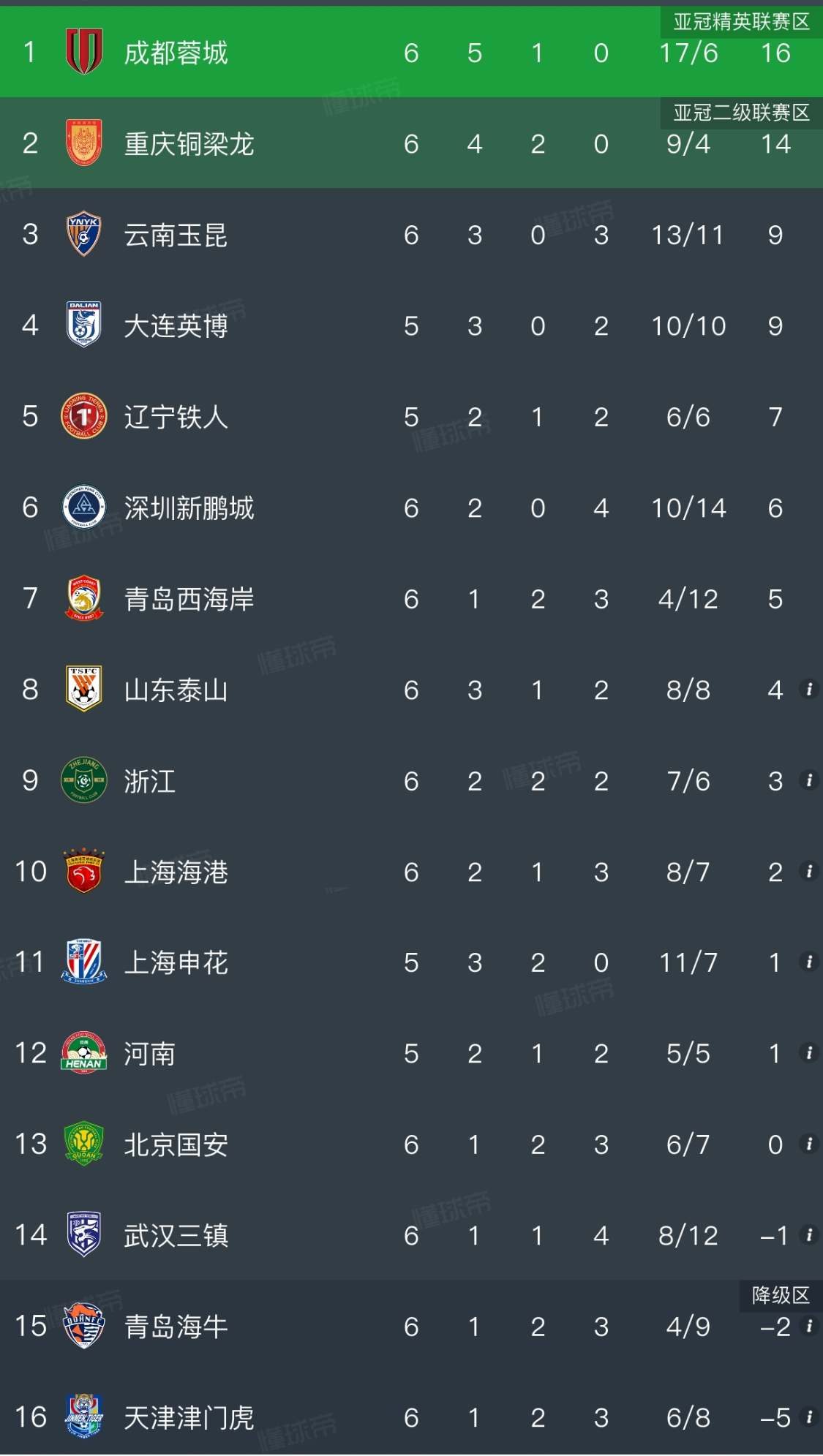
Task: Open the Chongqing Tonglianglong (重庆铜梁龙) team name
Action: click(x=189, y=144)
